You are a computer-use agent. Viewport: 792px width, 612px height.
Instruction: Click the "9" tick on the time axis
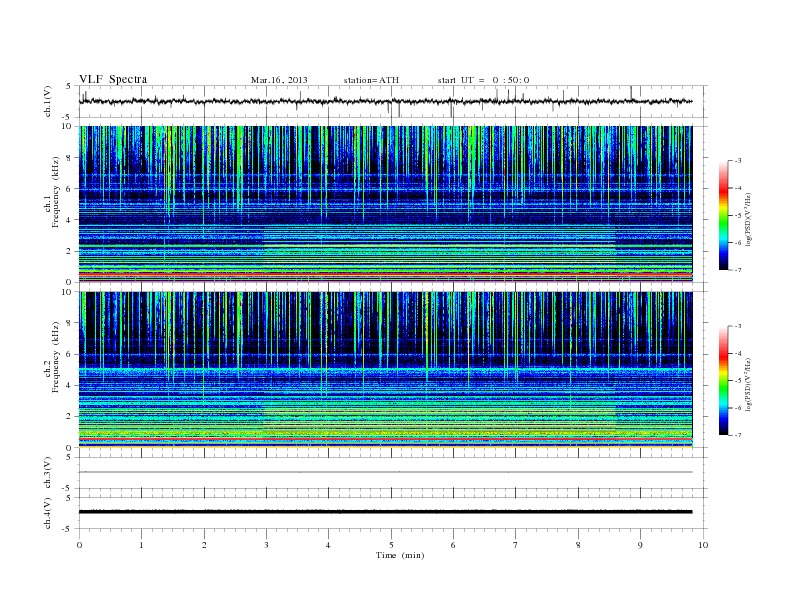point(640,545)
